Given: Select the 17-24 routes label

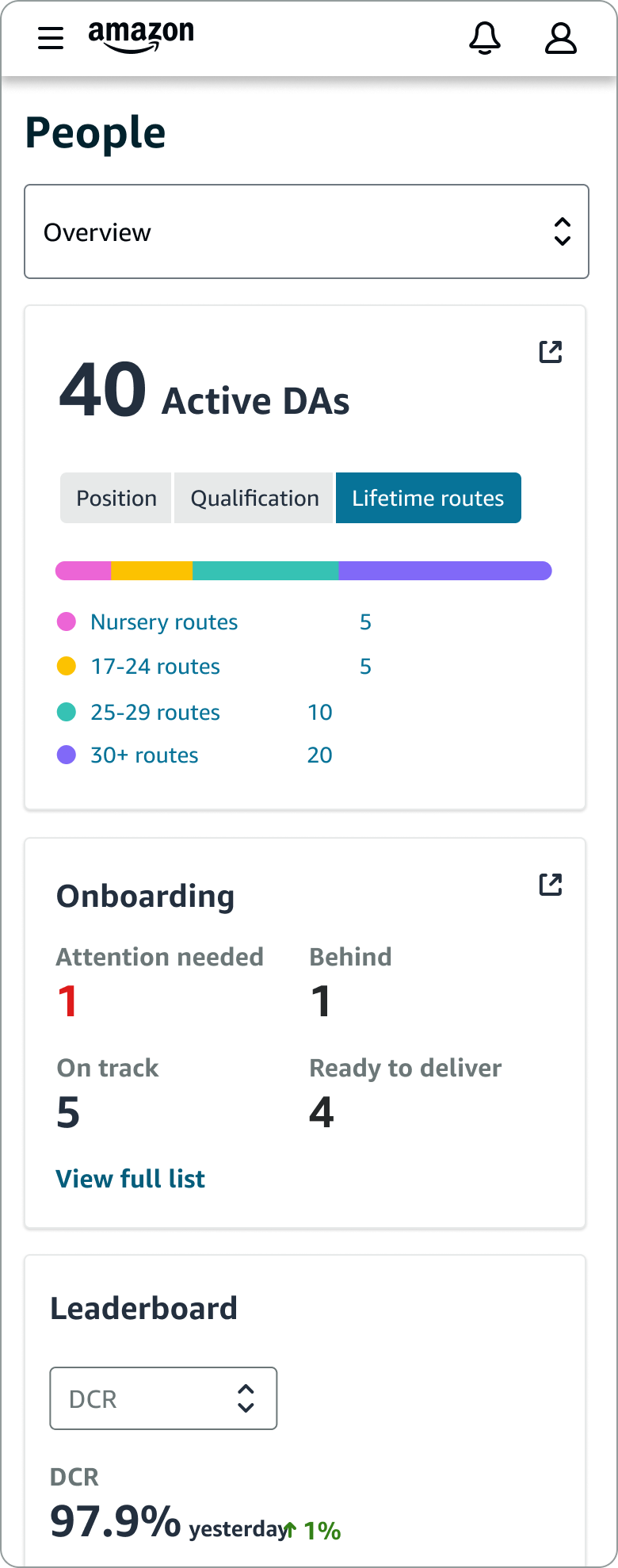Looking at the screenshot, I should click(x=154, y=667).
